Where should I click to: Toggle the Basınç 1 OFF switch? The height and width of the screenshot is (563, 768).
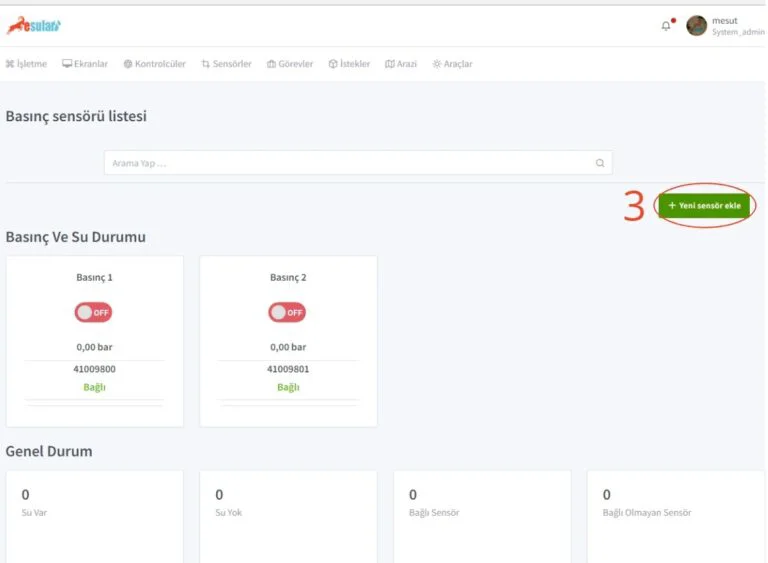click(94, 312)
